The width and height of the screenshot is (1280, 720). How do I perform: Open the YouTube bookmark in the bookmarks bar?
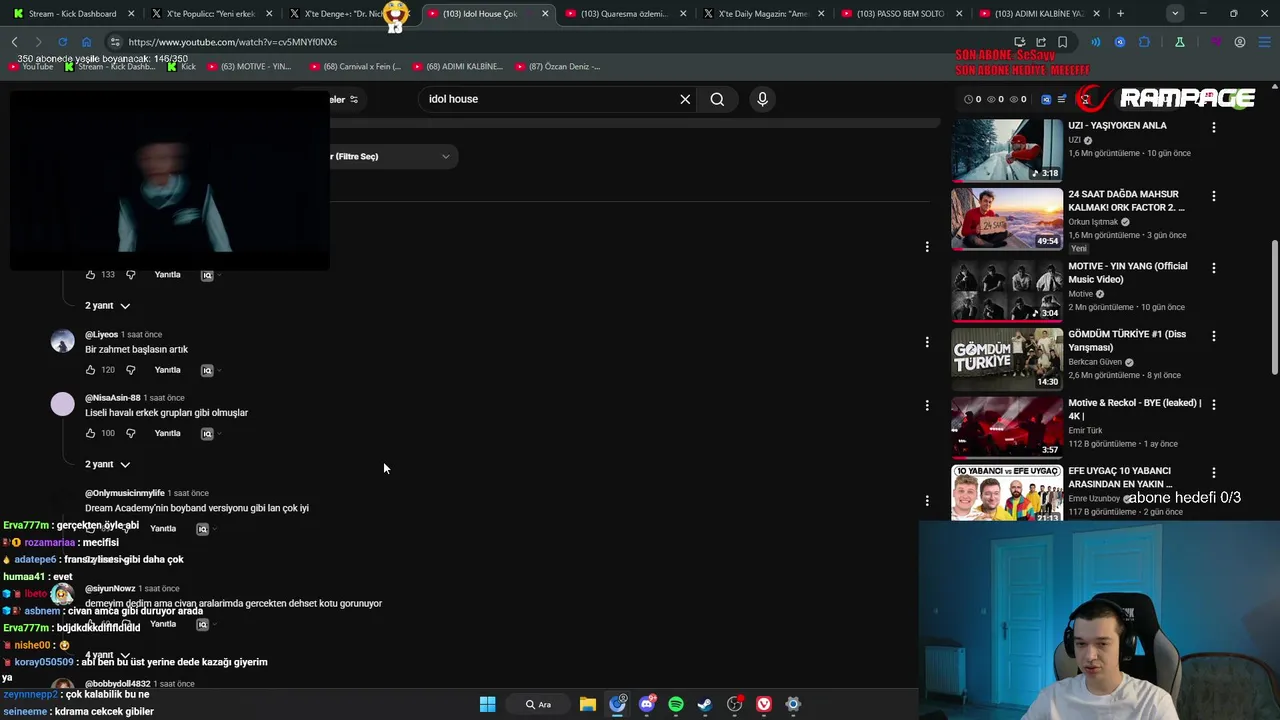31,67
